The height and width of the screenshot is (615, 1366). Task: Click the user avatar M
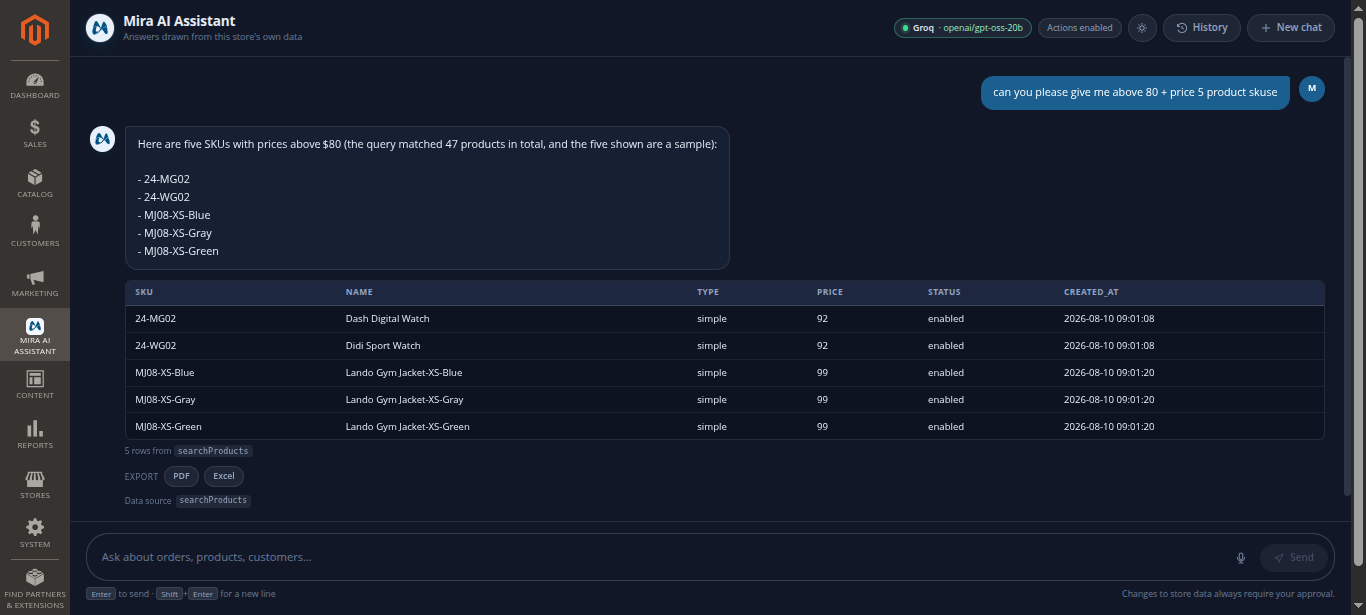coord(1312,89)
